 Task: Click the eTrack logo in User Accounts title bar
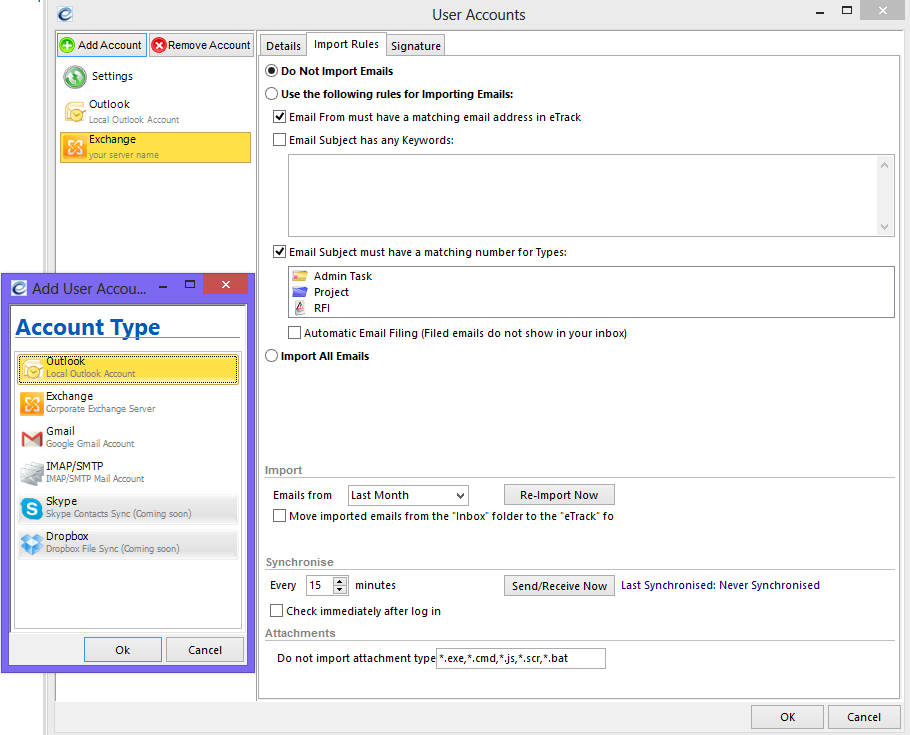(65, 14)
